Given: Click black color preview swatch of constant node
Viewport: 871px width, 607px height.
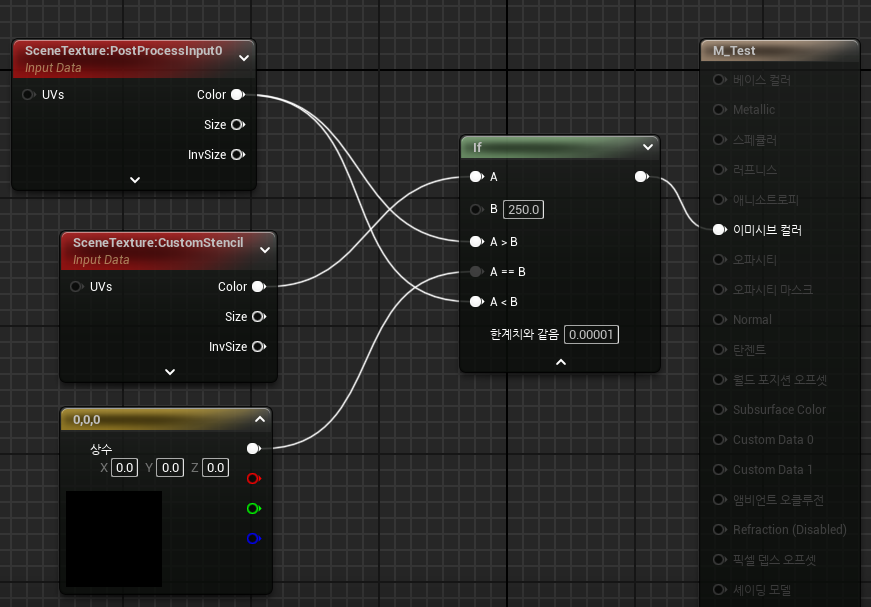Looking at the screenshot, I should click(x=114, y=539).
